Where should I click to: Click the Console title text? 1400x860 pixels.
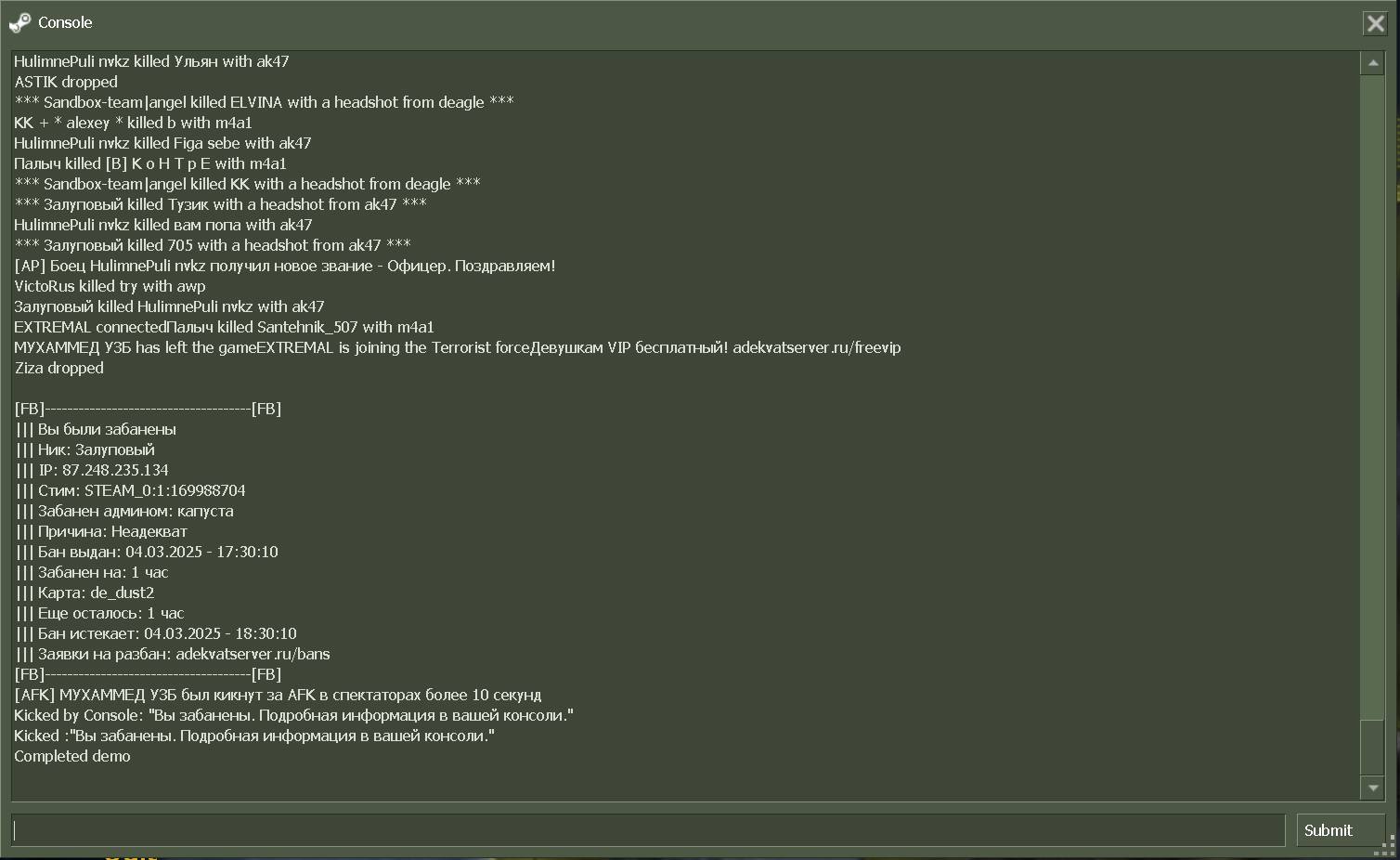65,22
